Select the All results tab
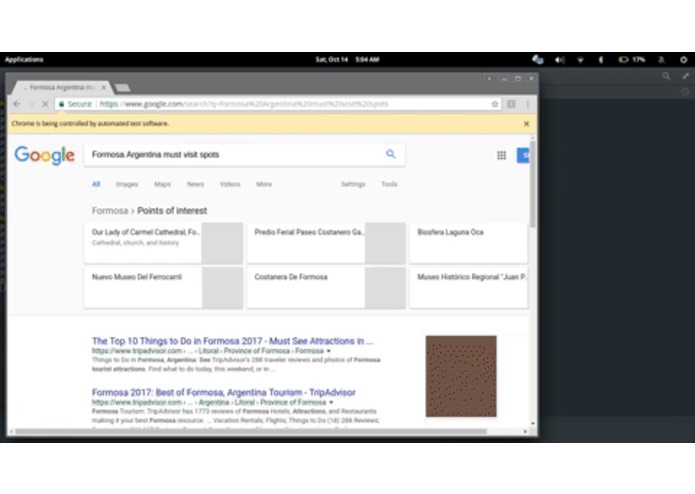The width and height of the screenshot is (695, 494). pos(96,184)
